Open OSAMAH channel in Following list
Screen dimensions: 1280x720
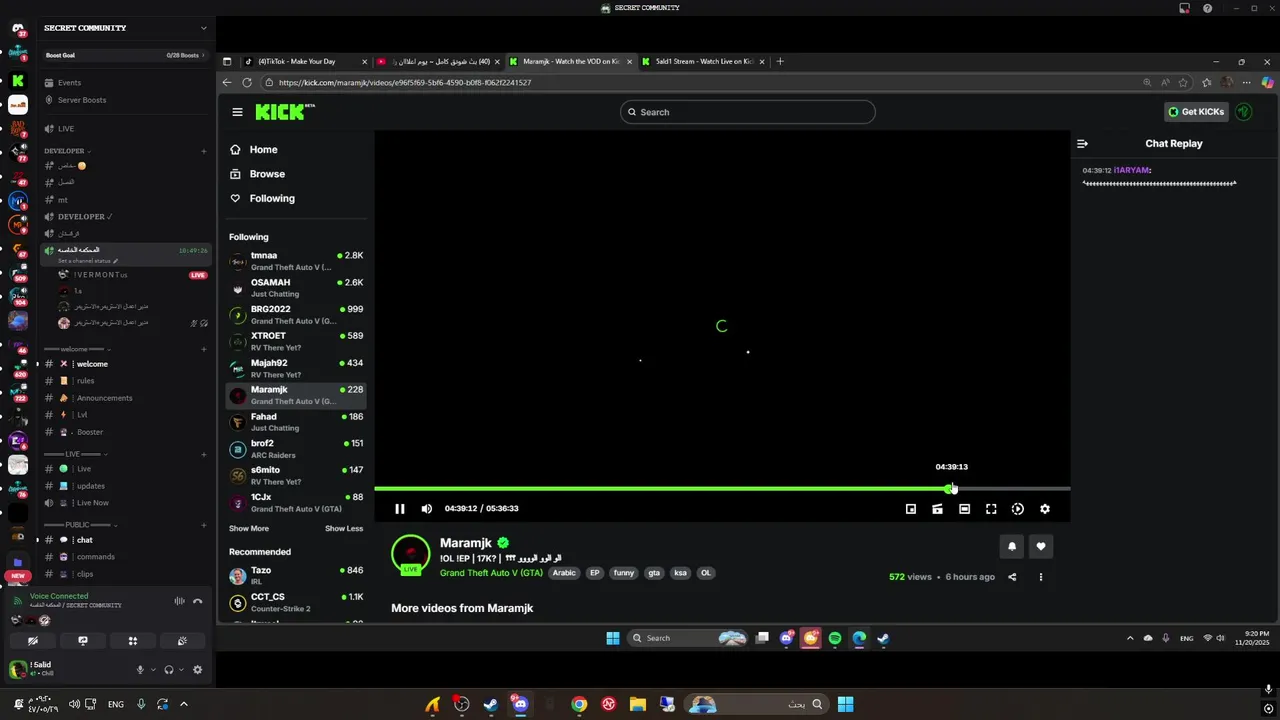tap(296, 288)
